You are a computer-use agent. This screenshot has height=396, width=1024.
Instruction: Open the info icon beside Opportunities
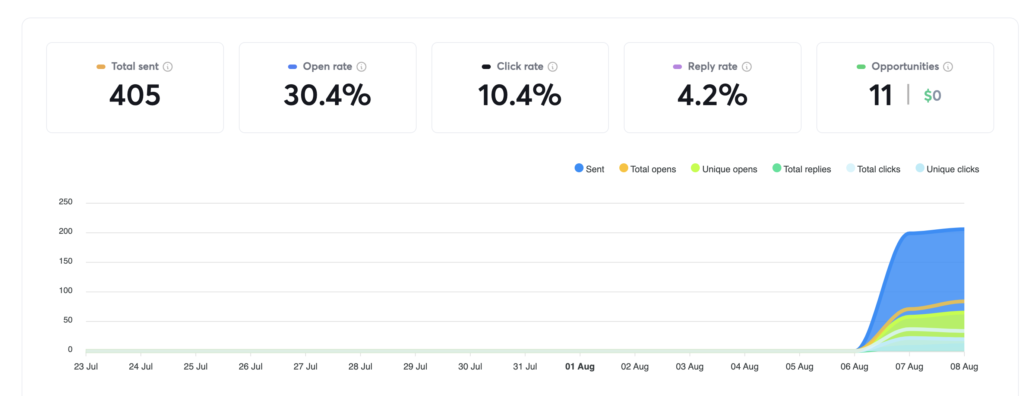[948, 67]
